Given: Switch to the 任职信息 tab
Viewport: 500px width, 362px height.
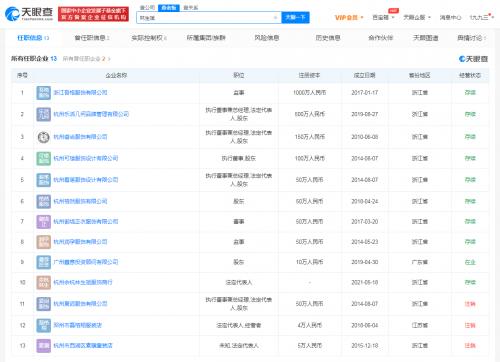Looking at the screenshot, I should [x=33, y=38].
